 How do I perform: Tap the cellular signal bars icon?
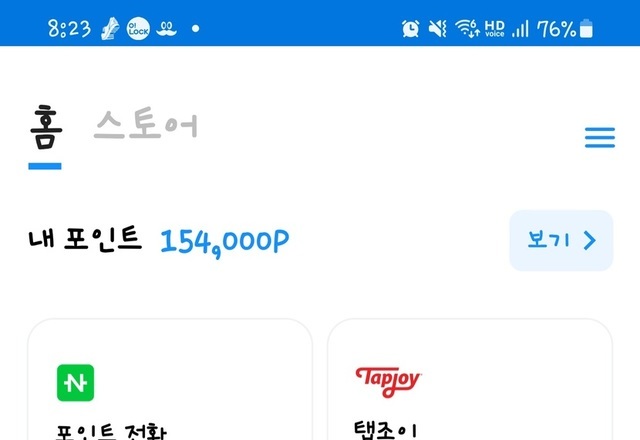coord(520,29)
